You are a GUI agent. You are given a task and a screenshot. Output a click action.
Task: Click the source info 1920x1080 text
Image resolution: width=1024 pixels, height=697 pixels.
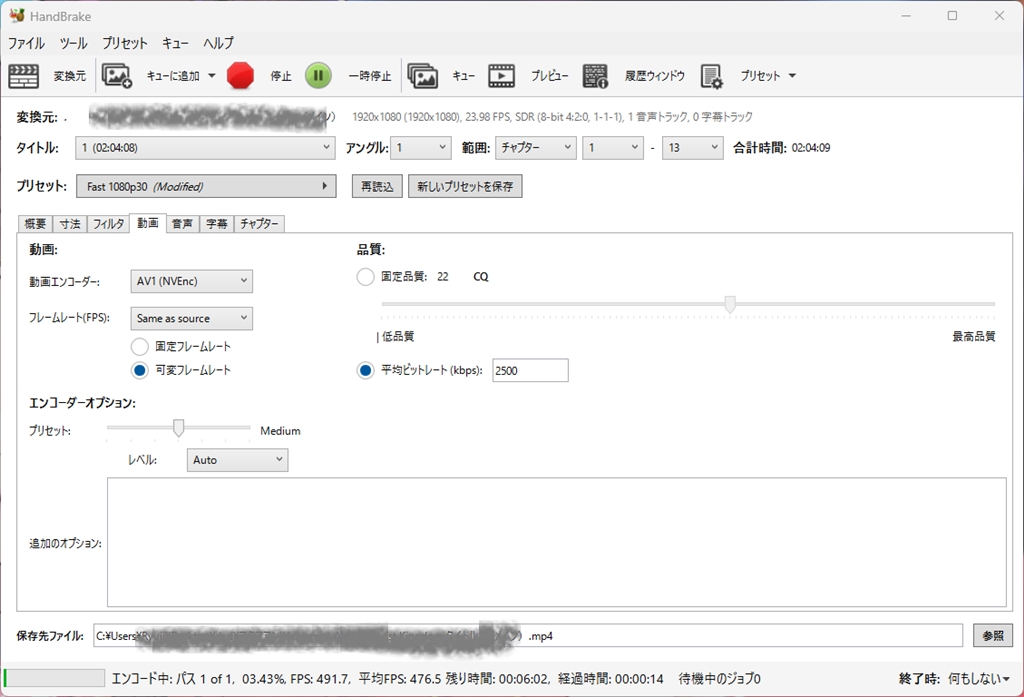click(552, 117)
